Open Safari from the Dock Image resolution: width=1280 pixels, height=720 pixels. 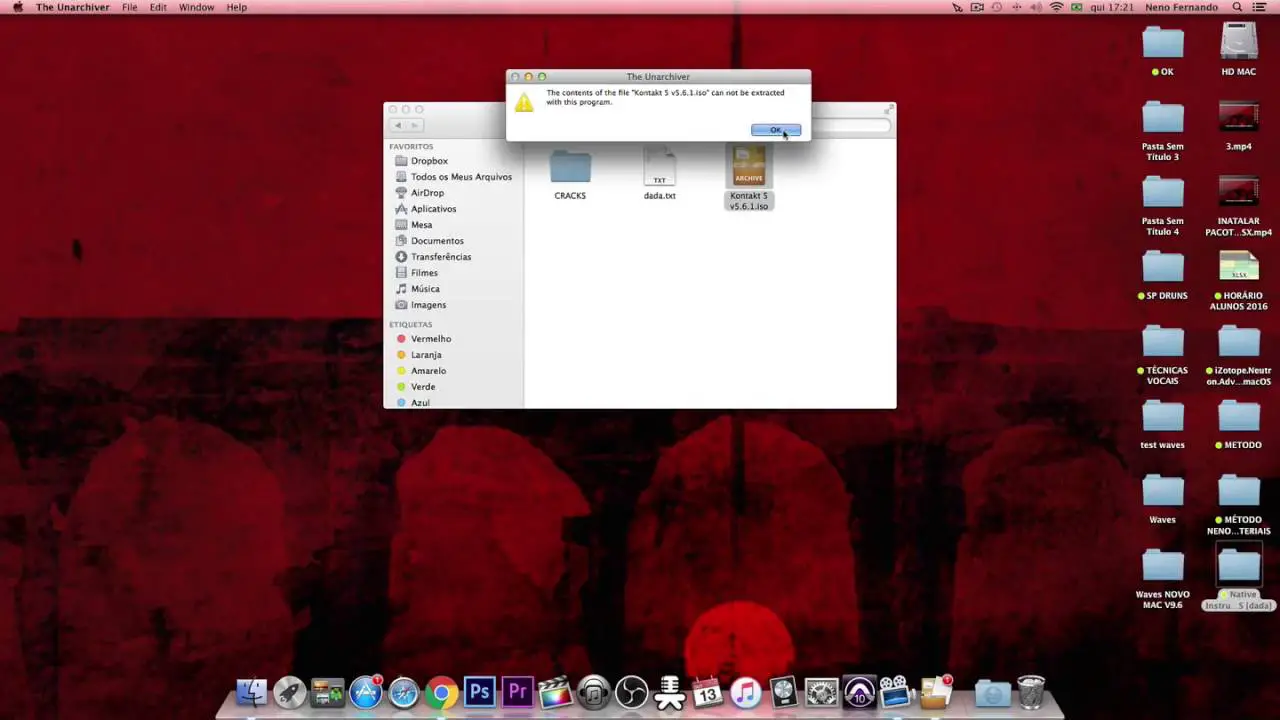tap(403, 692)
